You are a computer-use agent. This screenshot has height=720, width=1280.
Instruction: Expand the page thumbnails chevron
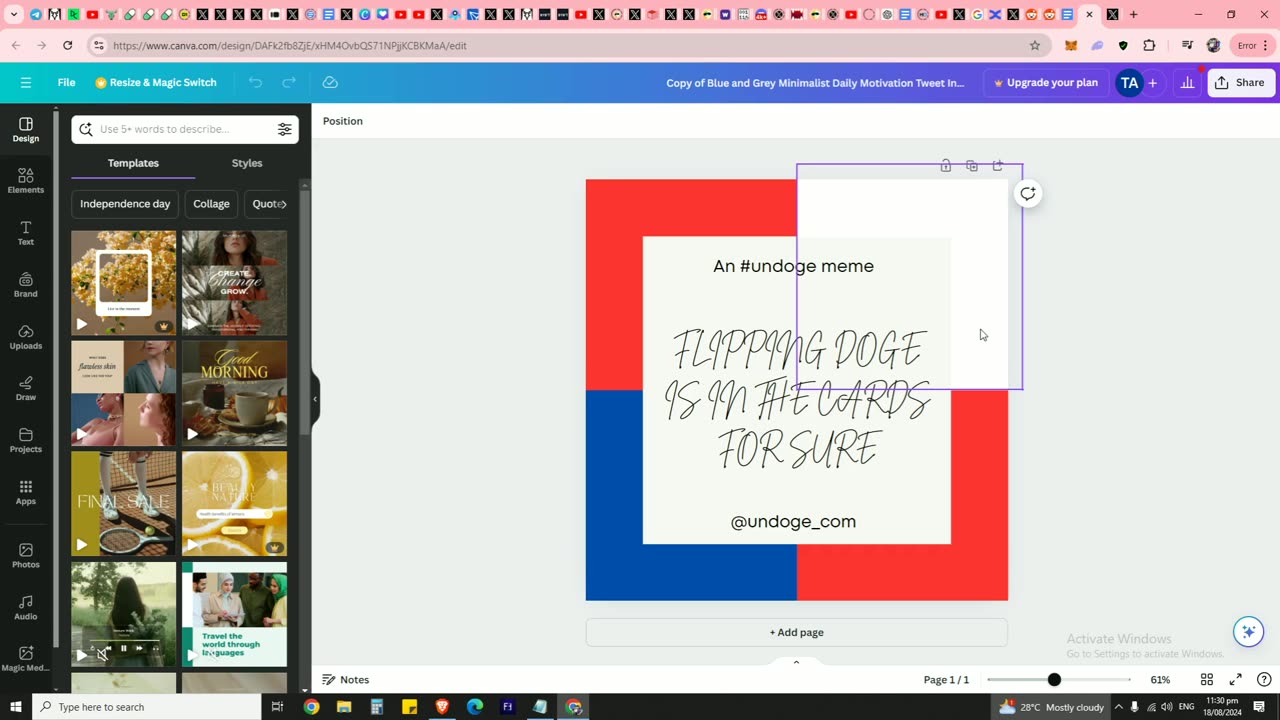click(796, 662)
